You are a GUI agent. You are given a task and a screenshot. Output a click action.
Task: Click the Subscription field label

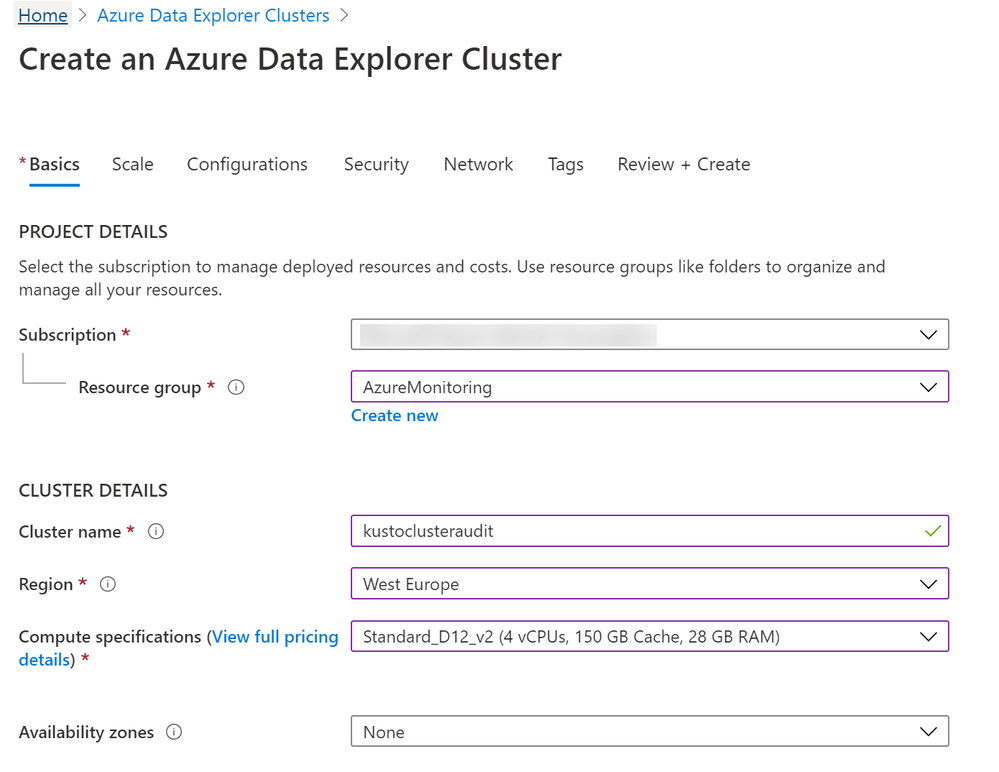pyautogui.click(x=68, y=335)
